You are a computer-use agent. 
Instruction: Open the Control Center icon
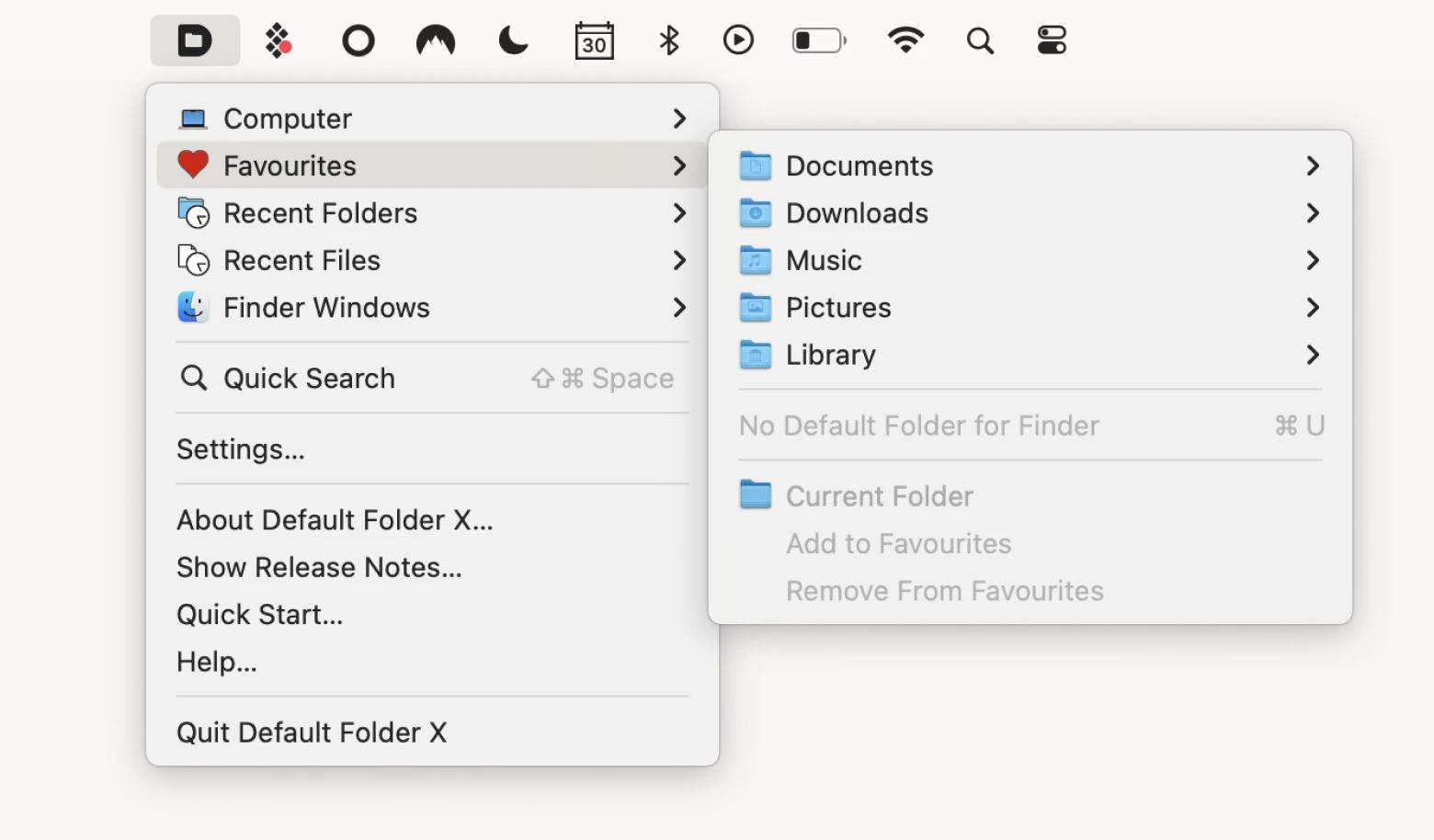click(x=1052, y=40)
